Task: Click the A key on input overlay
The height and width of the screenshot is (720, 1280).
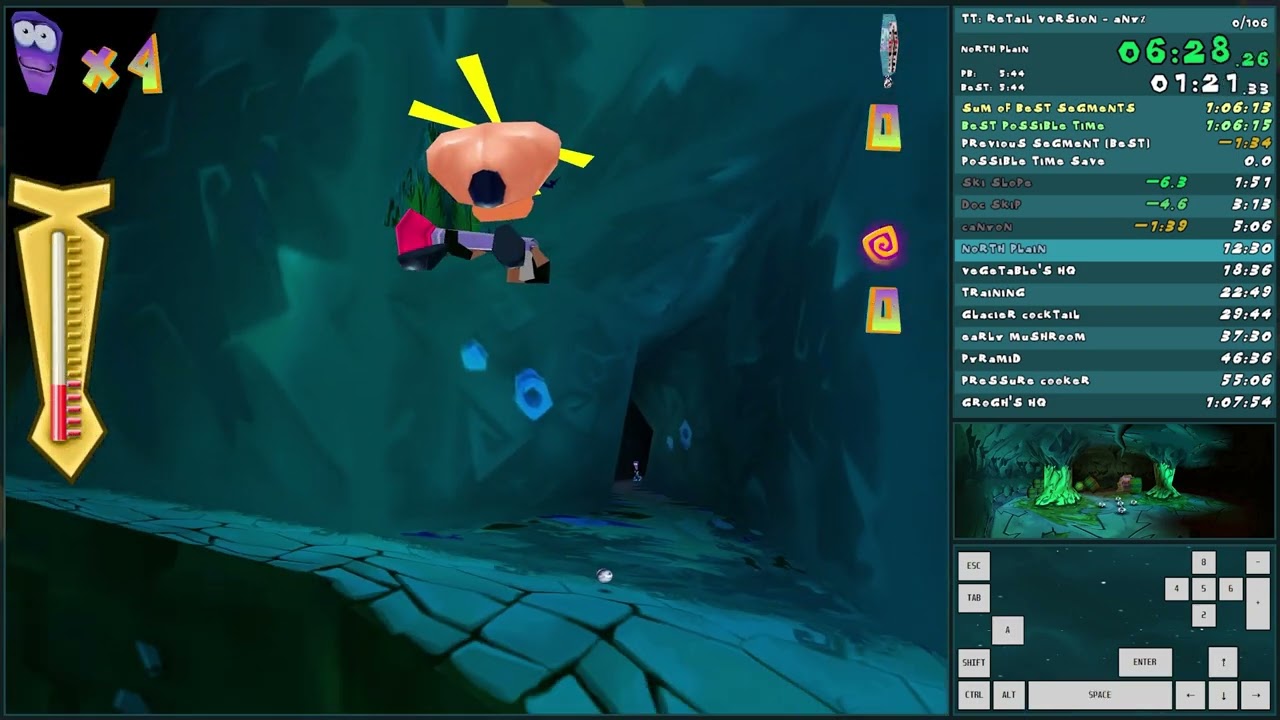Action: point(1007,630)
